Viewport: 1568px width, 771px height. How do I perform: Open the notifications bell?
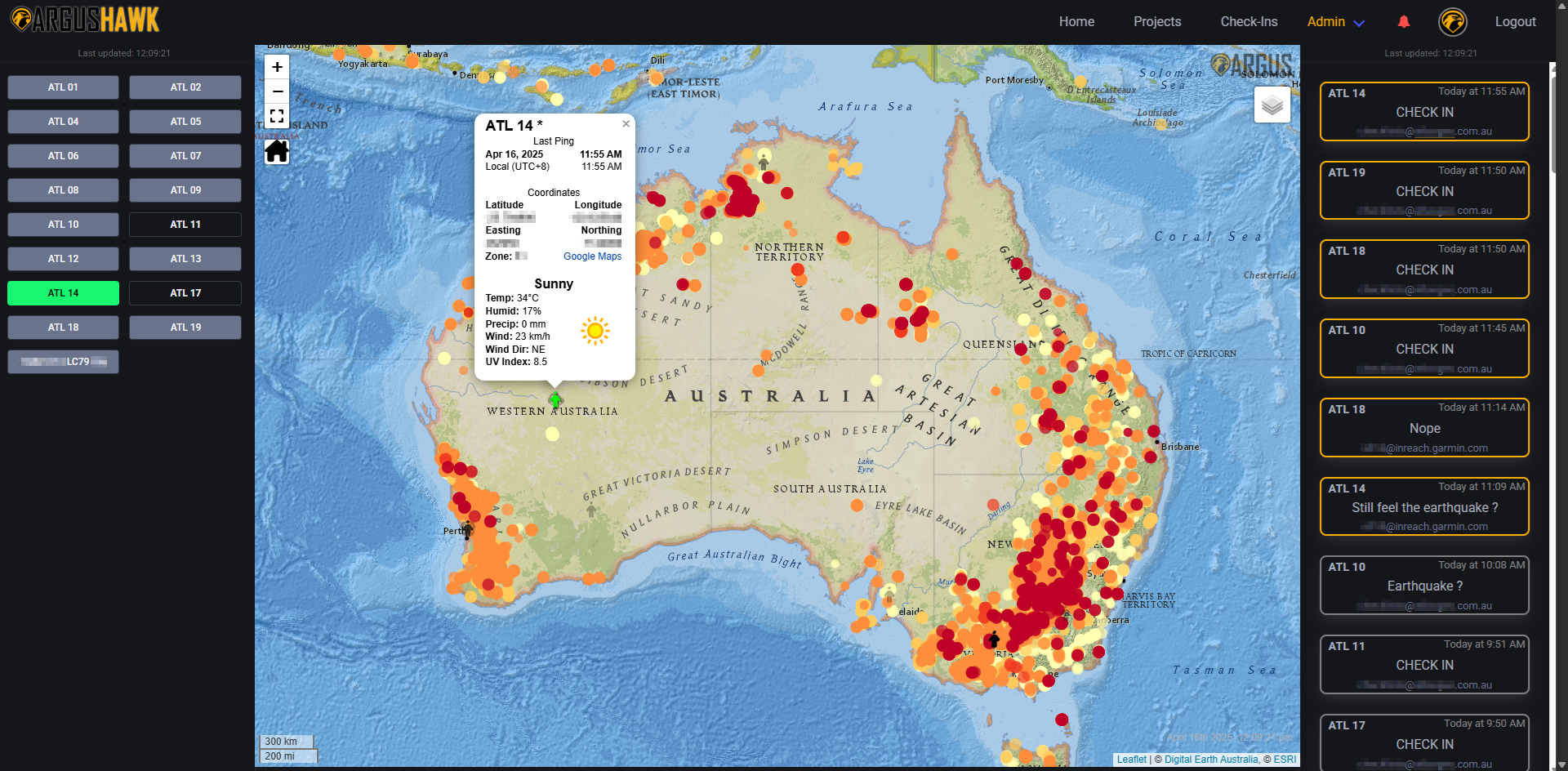pos(1403,22)
